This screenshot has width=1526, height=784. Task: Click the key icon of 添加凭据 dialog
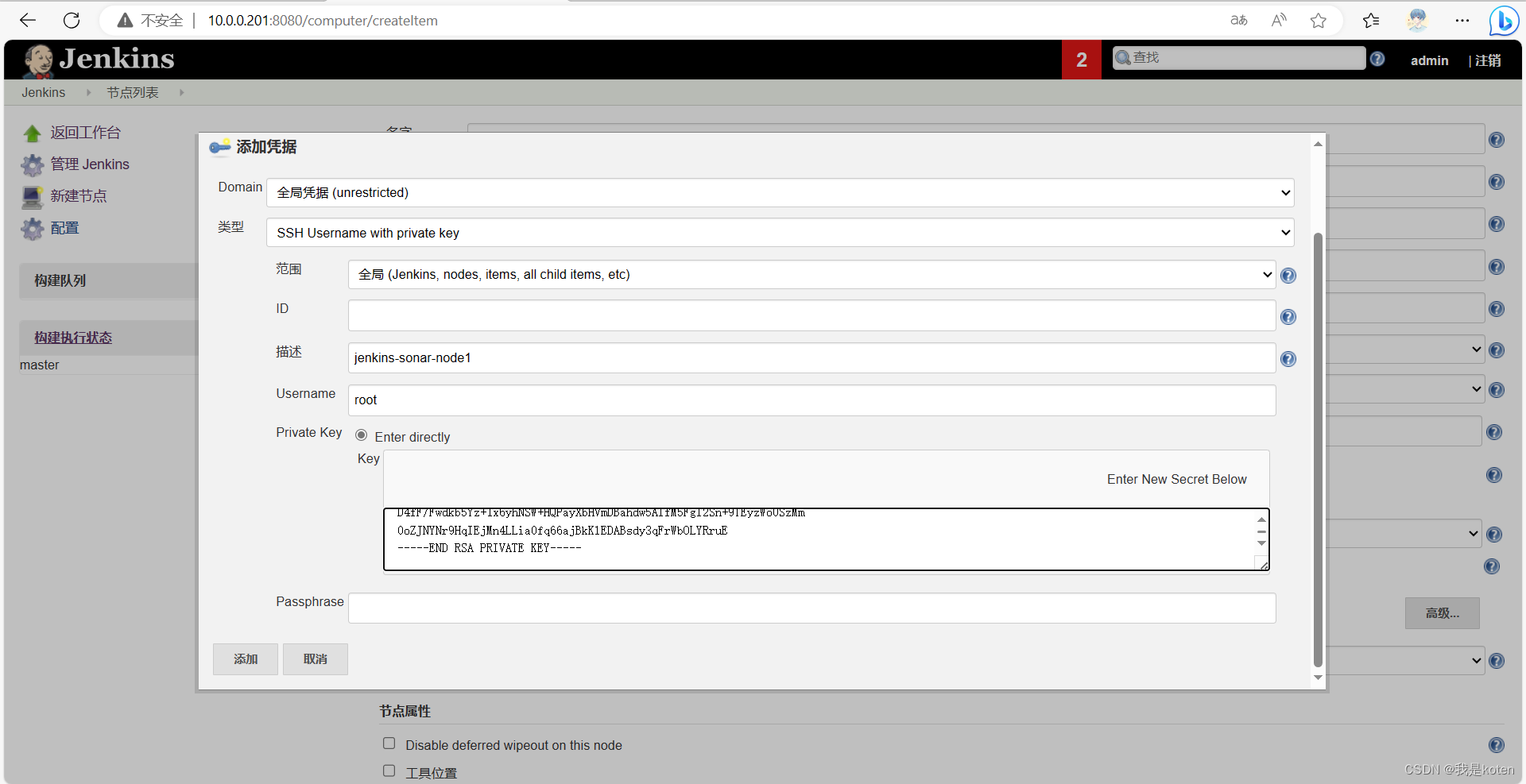point(220,147)
